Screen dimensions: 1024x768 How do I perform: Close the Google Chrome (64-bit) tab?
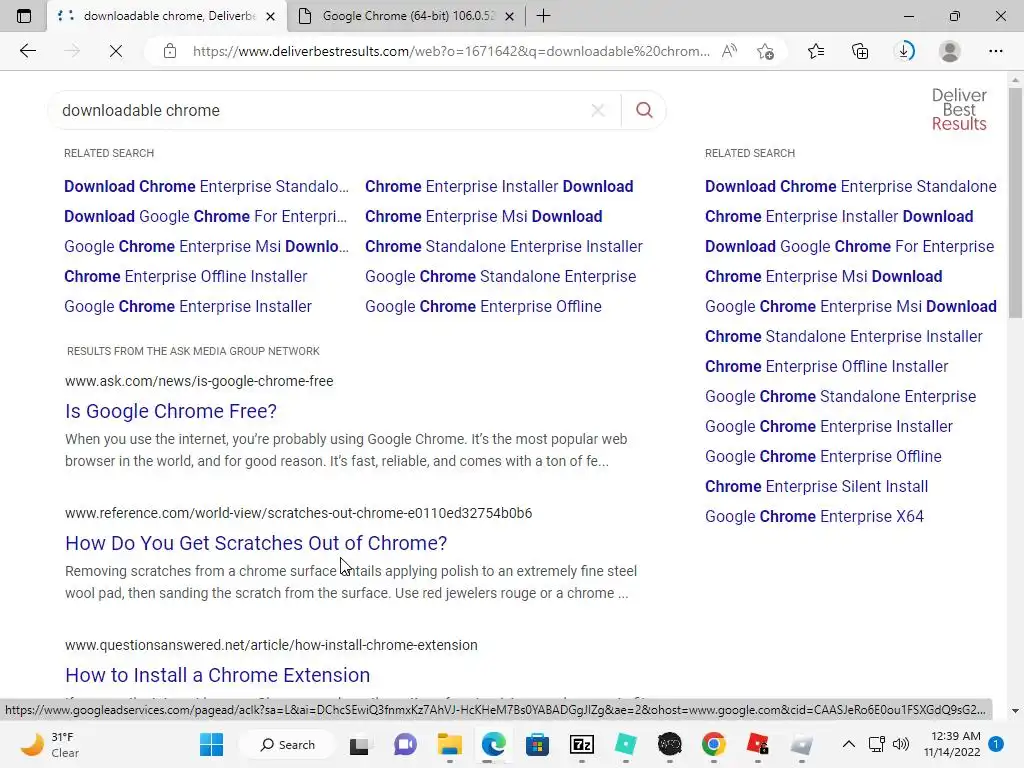tap(510, 16)
